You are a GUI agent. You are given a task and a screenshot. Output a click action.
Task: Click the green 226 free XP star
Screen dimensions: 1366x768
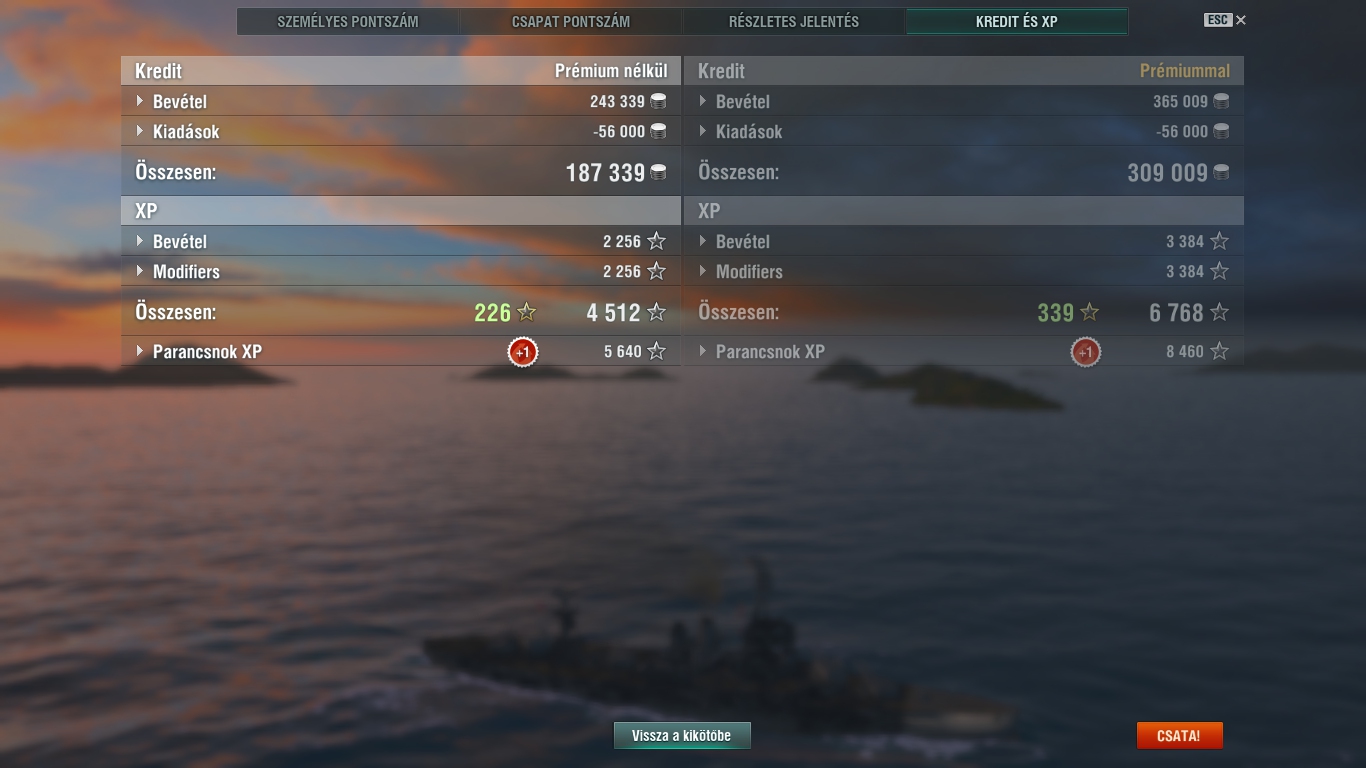coord(526,313)
